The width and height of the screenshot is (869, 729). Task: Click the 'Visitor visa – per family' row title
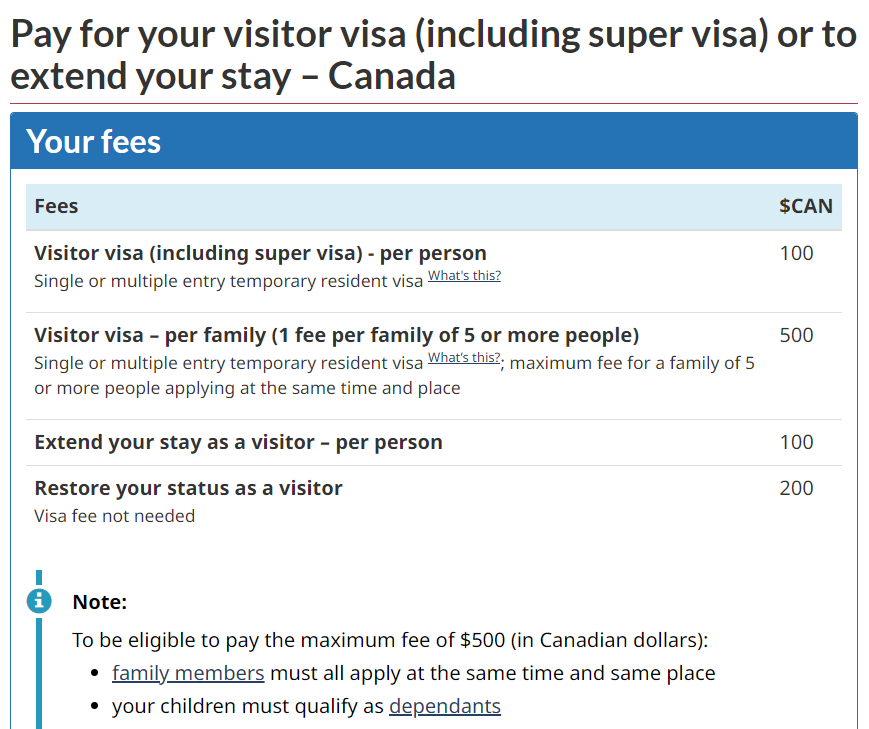point(336,335)
